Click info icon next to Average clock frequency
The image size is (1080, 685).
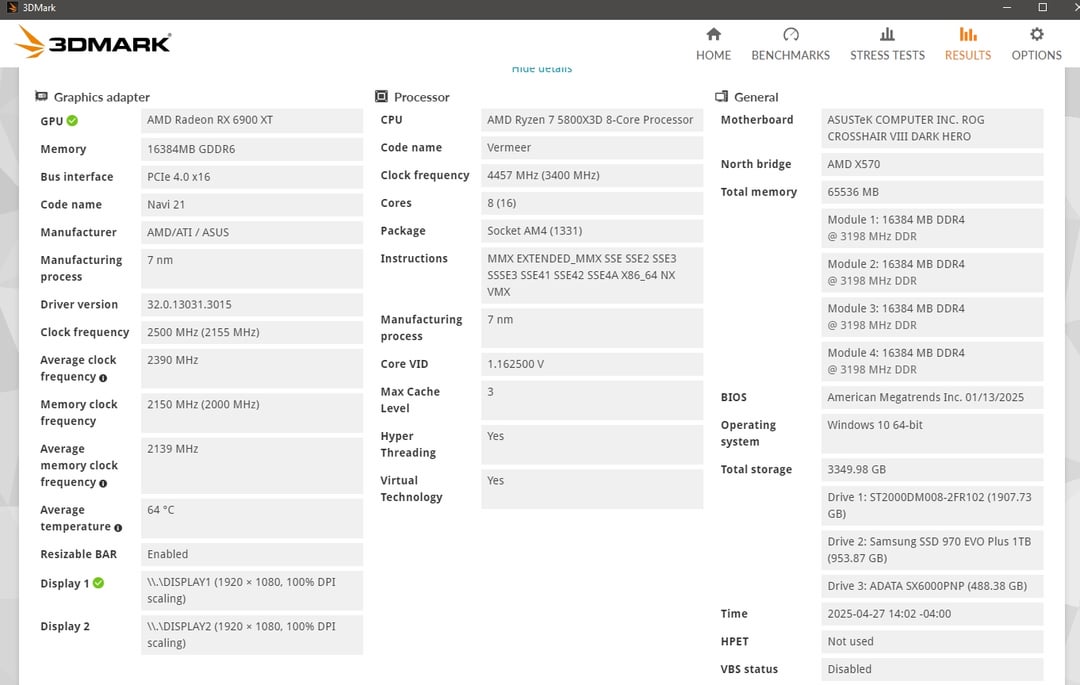[x=103, y=378]
